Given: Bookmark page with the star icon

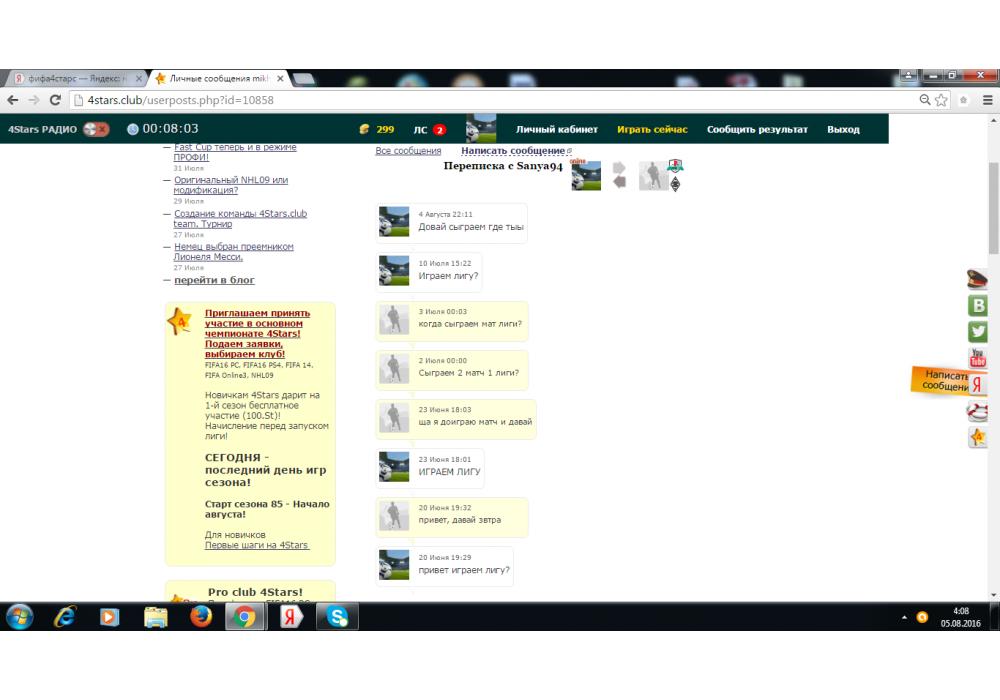Looking at the screenshot, I should click(x=942, y=100).
